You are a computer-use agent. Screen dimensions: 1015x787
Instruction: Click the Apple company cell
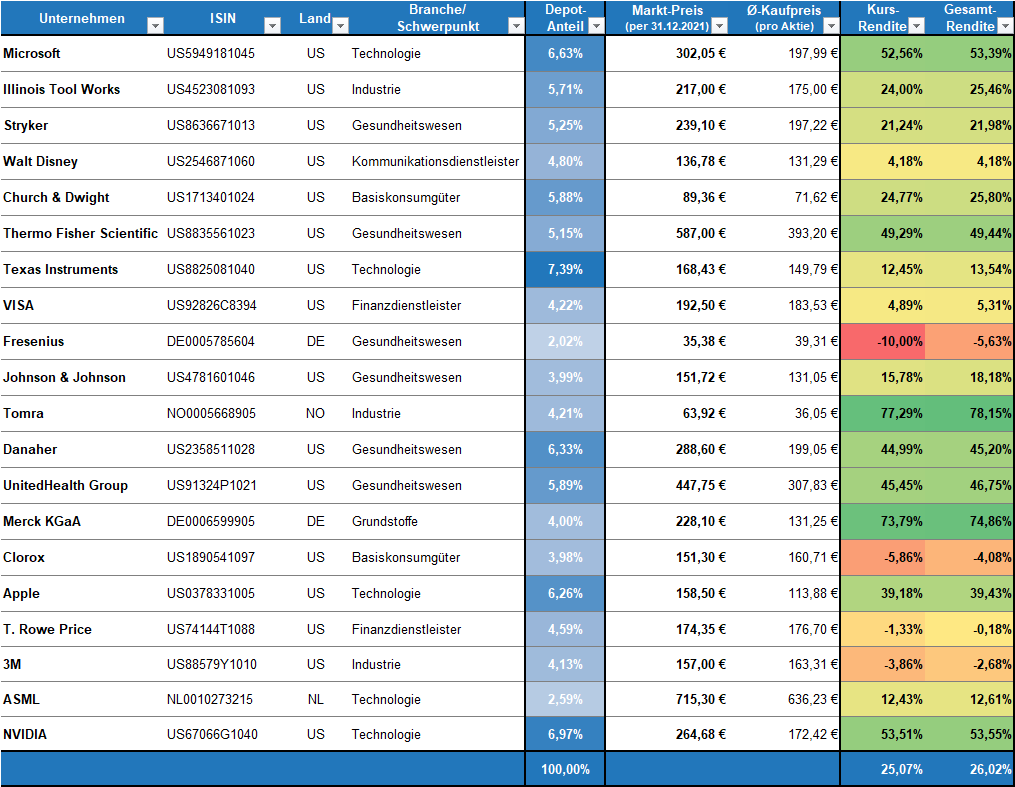pyautogui.click(x=21, y=593)
